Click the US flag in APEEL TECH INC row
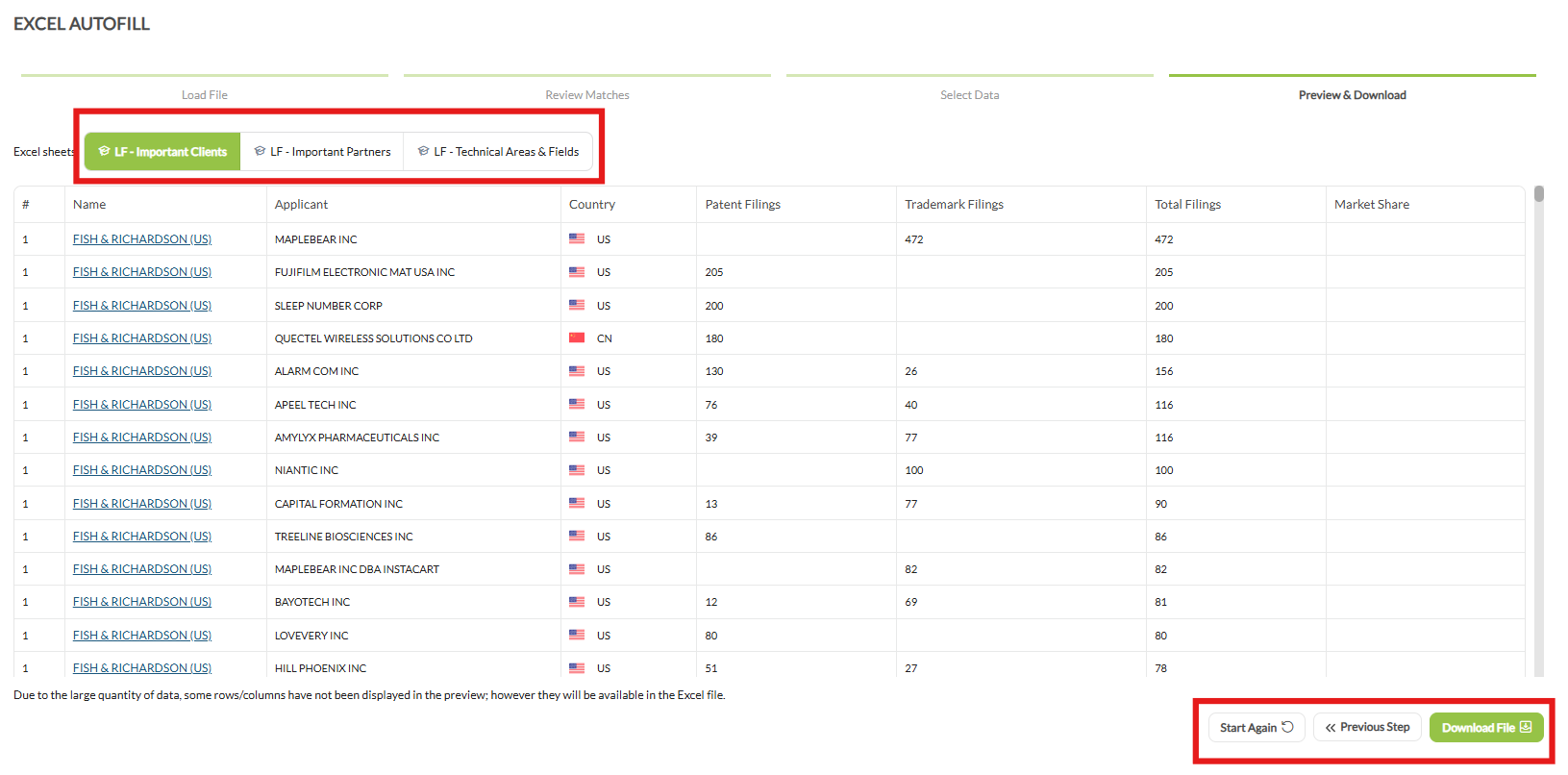 click(x=577, y=404)
